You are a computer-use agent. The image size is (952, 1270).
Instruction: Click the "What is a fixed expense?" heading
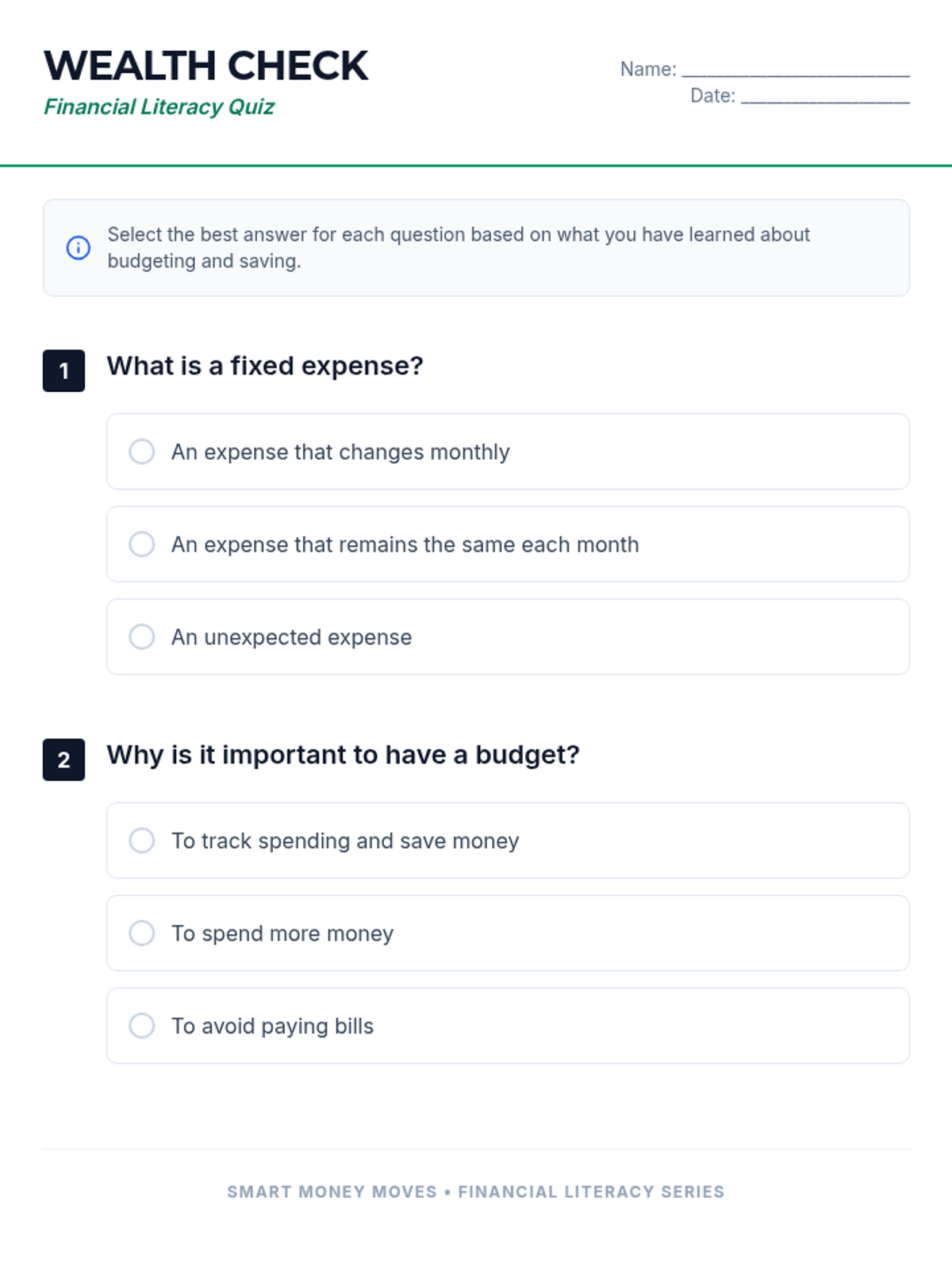265,366
